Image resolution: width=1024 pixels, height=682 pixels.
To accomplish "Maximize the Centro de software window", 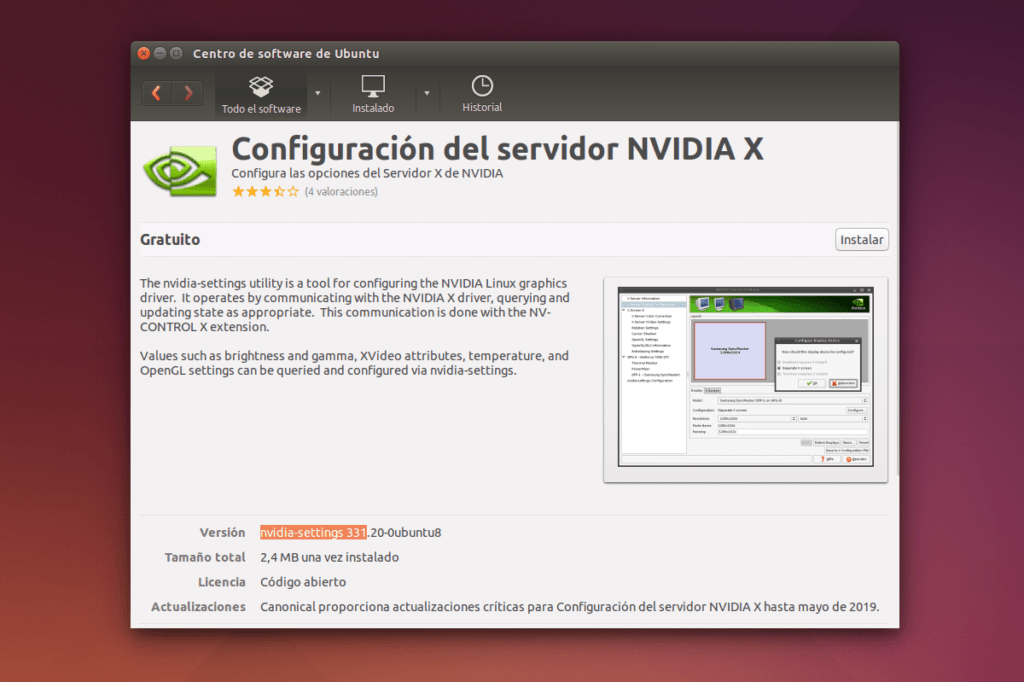I will click(176, 54).
